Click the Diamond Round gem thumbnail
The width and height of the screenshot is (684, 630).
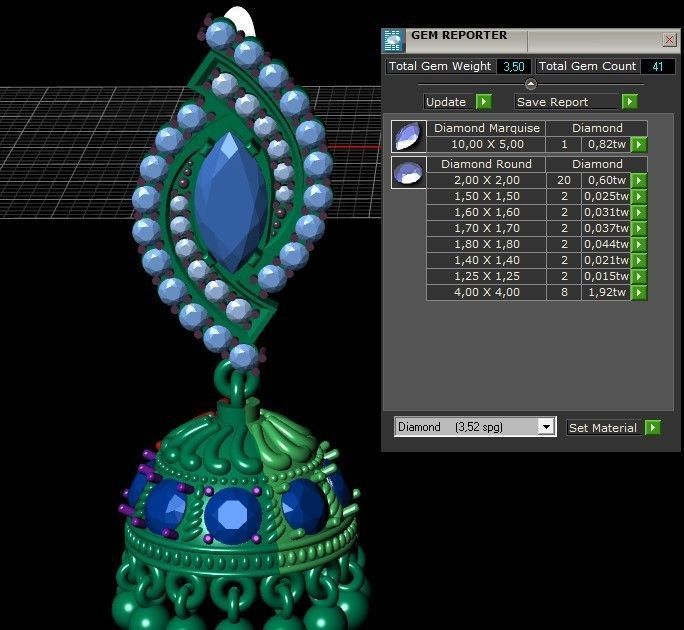[x=409, y=172]
